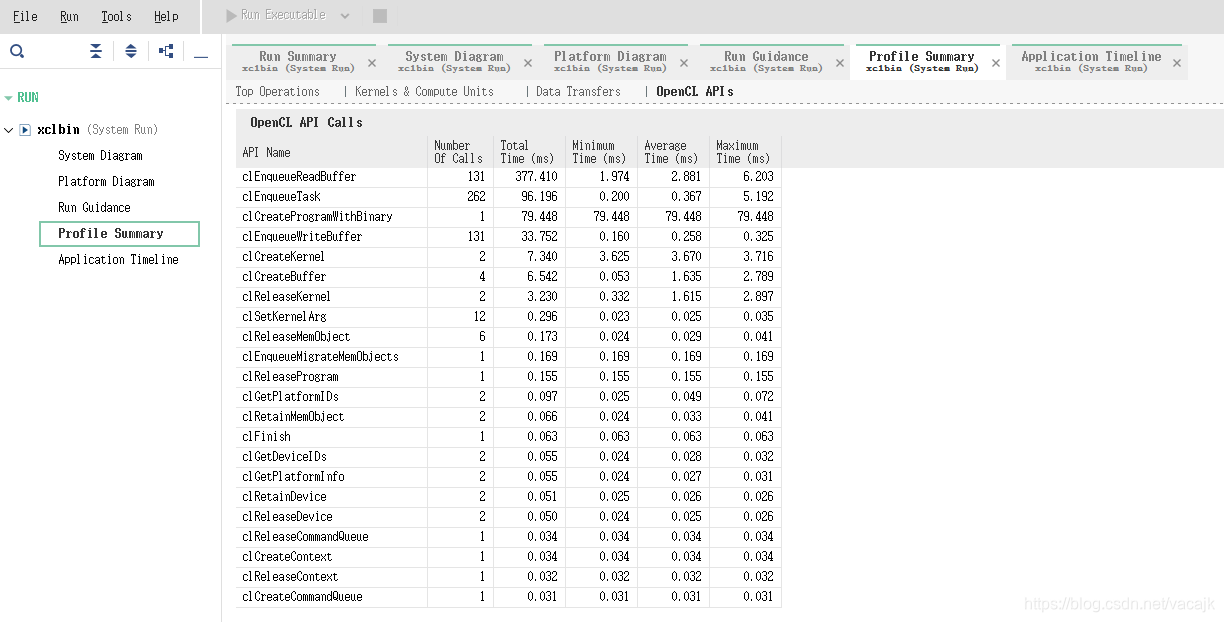Select the clGetDeviceIDs row

click(508, 457)
